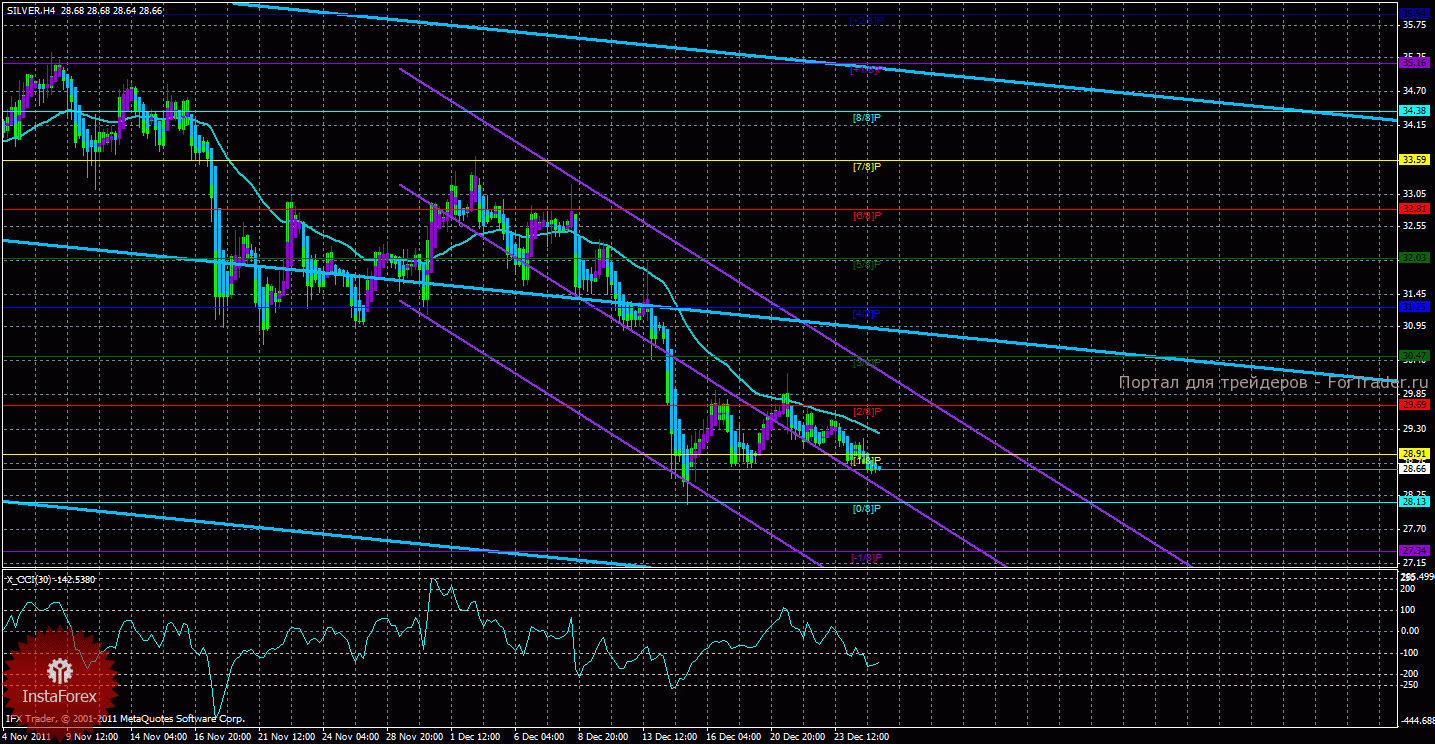Click the 34.15 price axis value
Viewport: 1435px width, 744px height.
(1414, 125)
